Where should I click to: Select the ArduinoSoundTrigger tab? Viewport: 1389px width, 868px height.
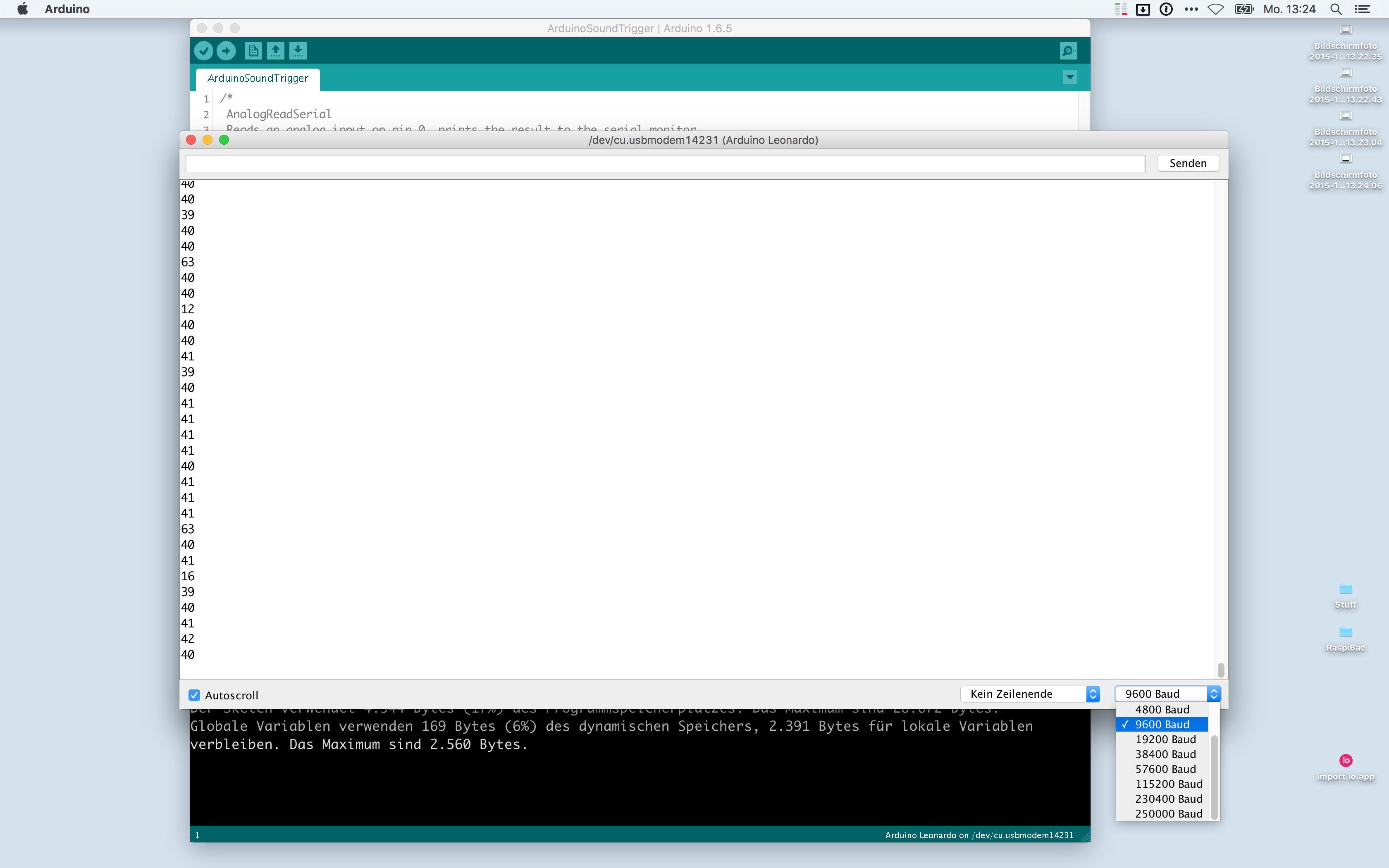pyautogui.click(x=258, y=78)
